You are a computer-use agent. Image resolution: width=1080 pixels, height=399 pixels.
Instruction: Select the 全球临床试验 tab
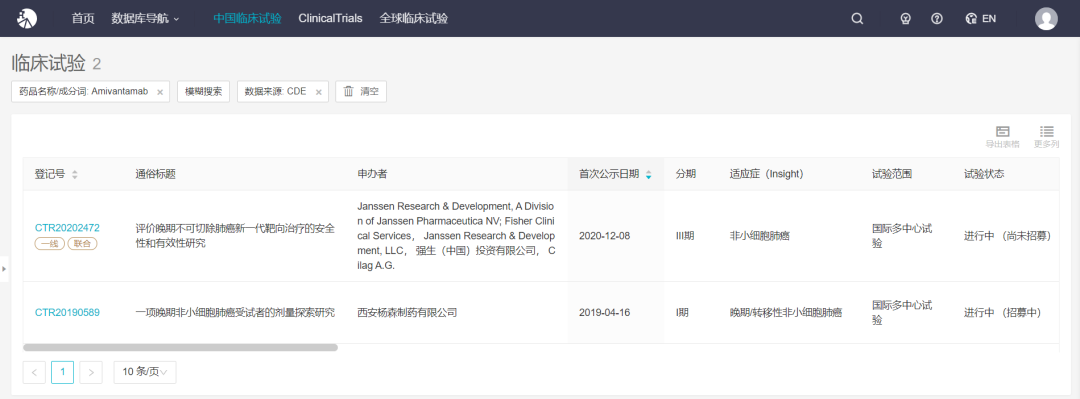[x=413, y=19]
